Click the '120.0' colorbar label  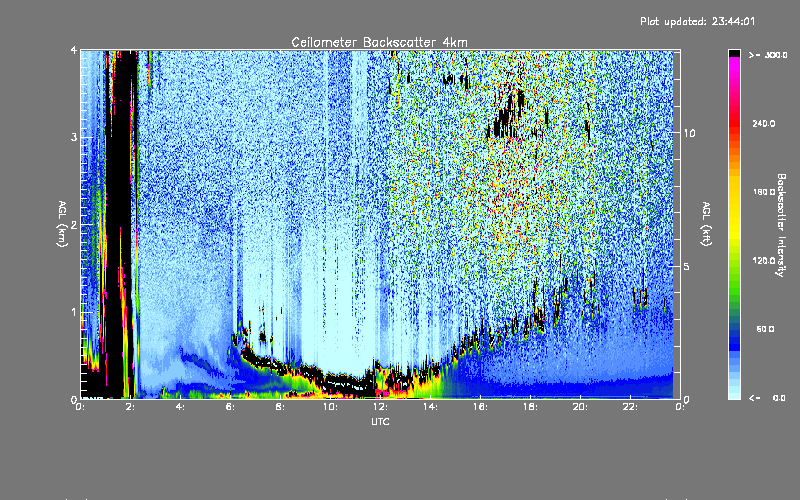pyautogui.click(x=764, y=261)
